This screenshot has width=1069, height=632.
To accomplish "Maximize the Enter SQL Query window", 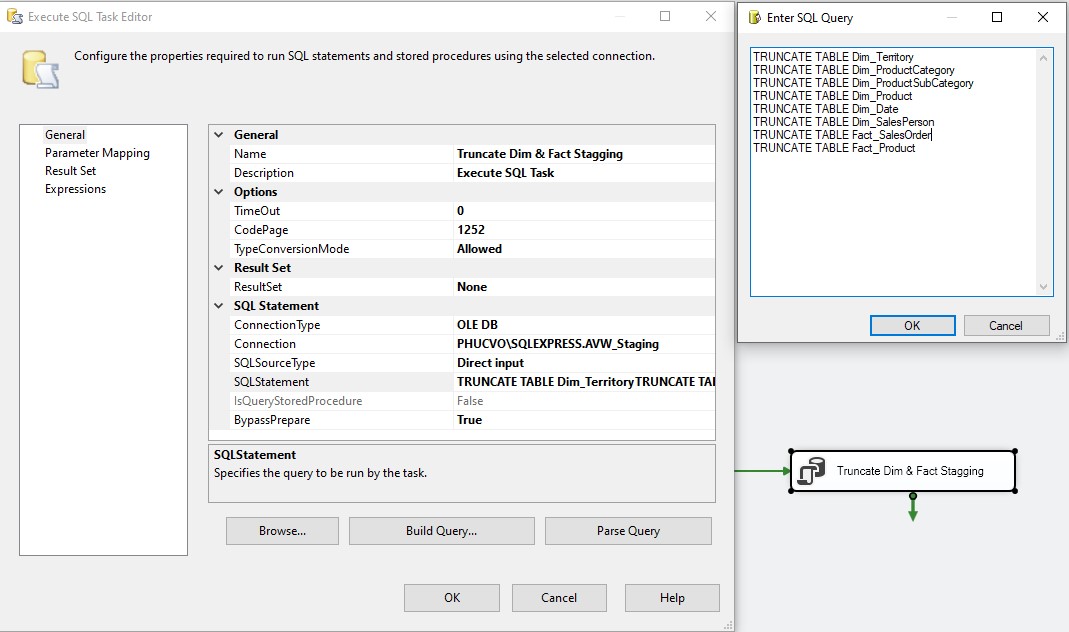I will 997,17.
